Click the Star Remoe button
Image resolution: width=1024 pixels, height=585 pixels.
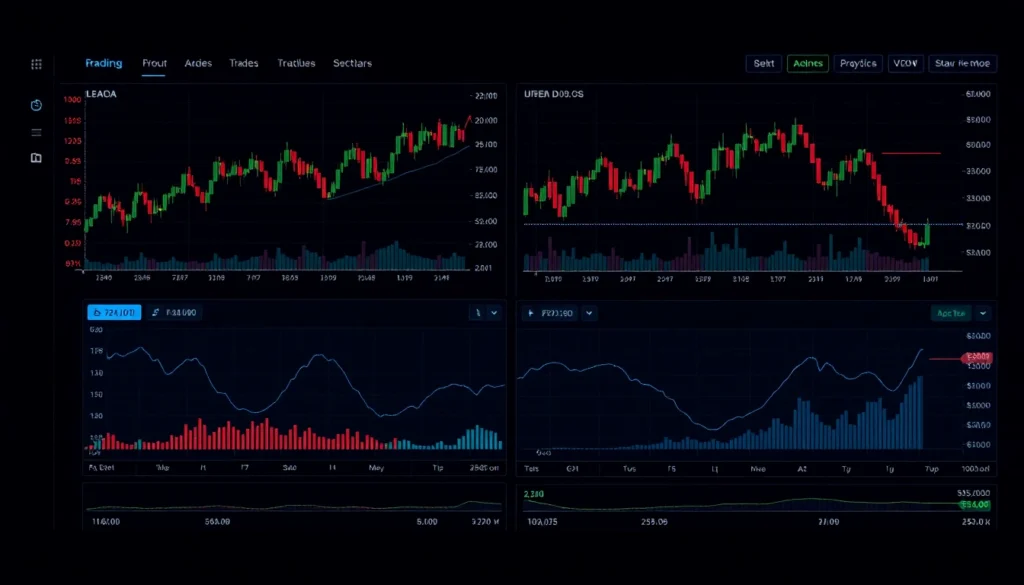click(x=963, y=64)
